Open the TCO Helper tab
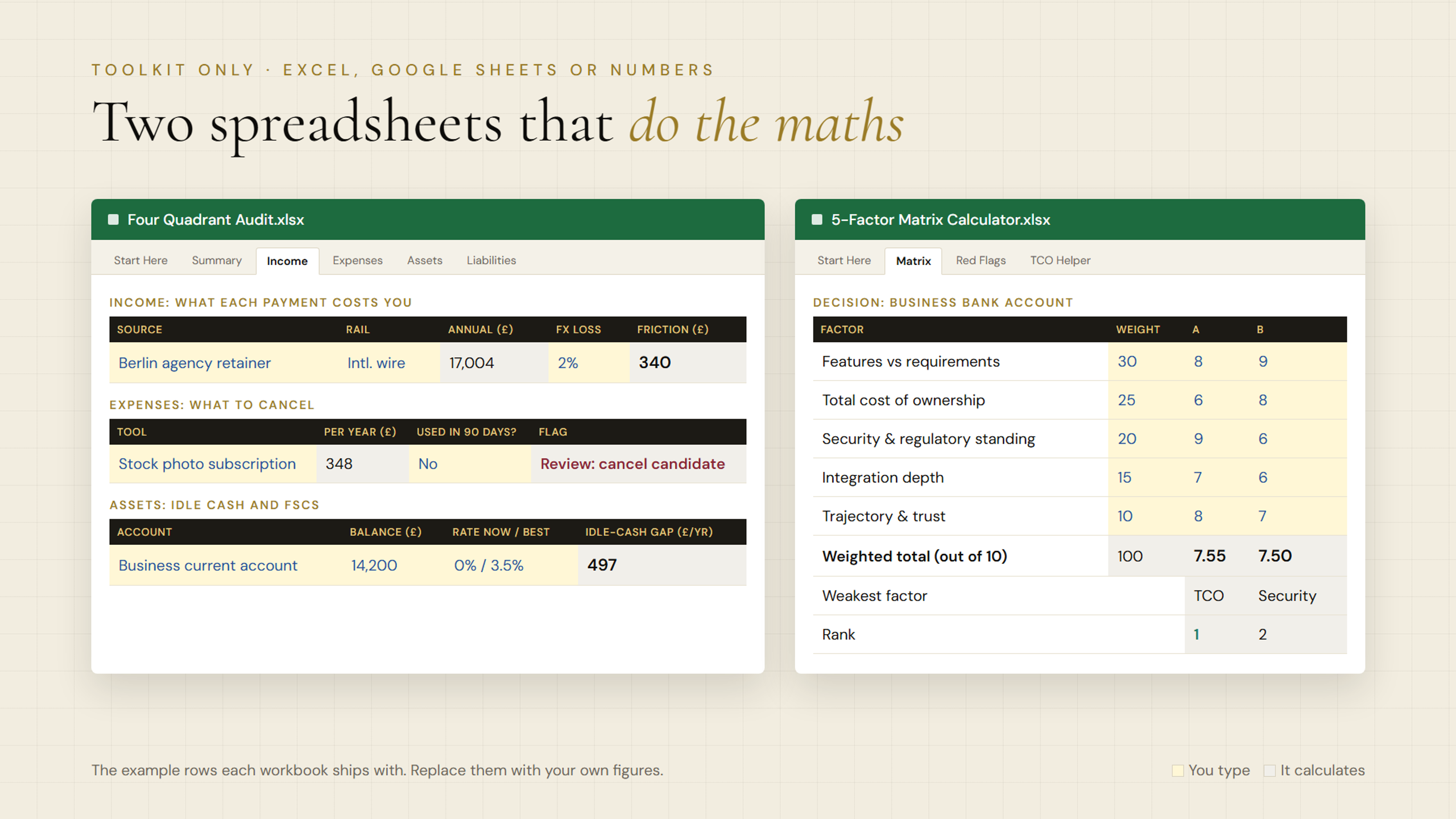The width and height of the screenshot is (1456, 819). tap(1060, 260)
